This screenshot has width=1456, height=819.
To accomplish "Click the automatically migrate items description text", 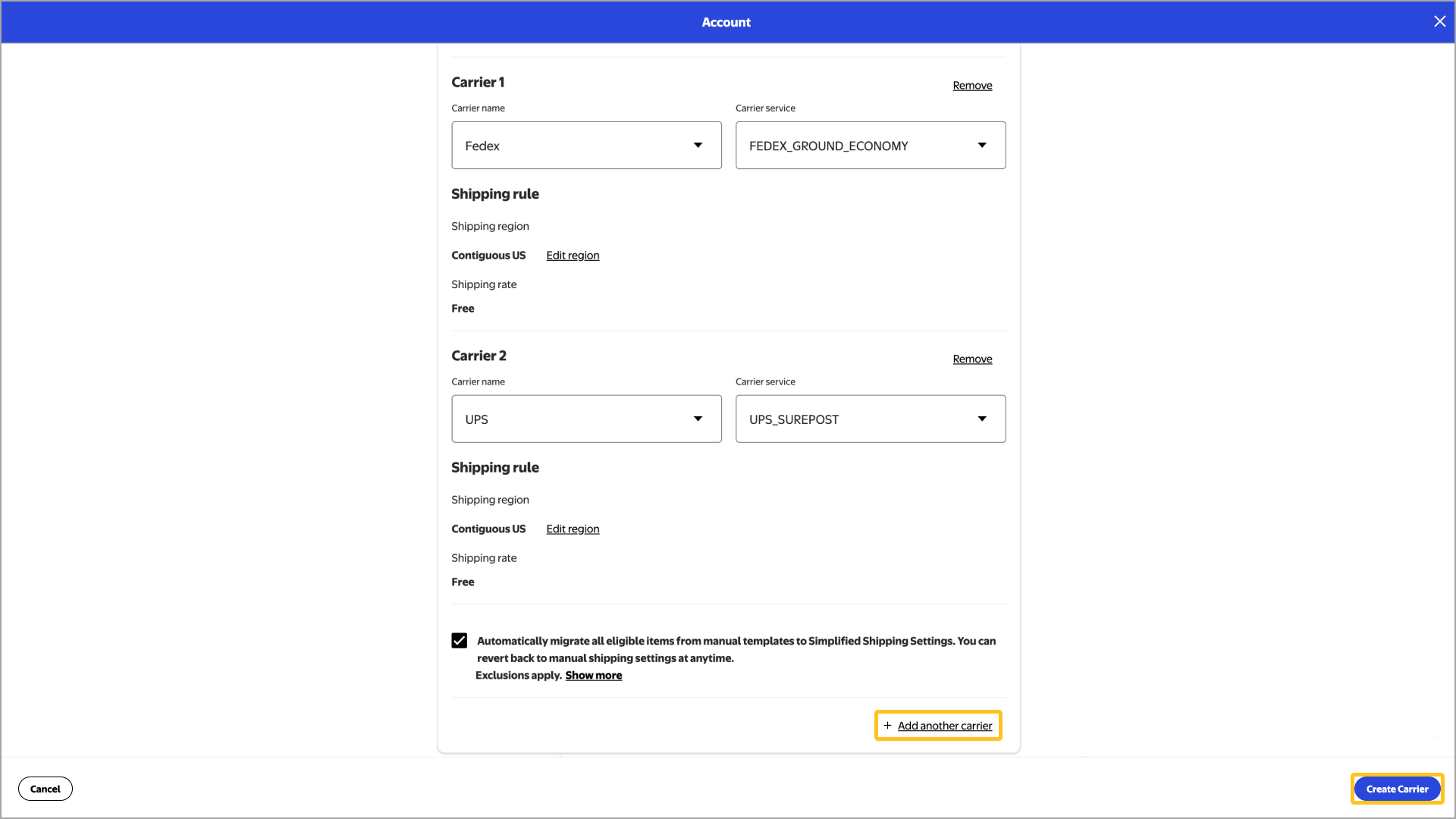I will pos(736,650).
